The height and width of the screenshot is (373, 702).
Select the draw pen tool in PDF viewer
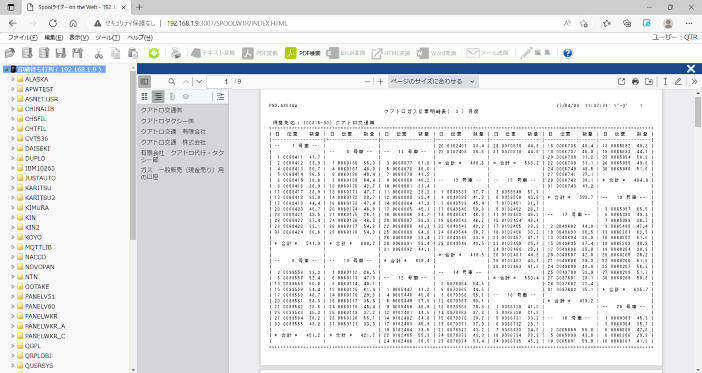[678, 81]
